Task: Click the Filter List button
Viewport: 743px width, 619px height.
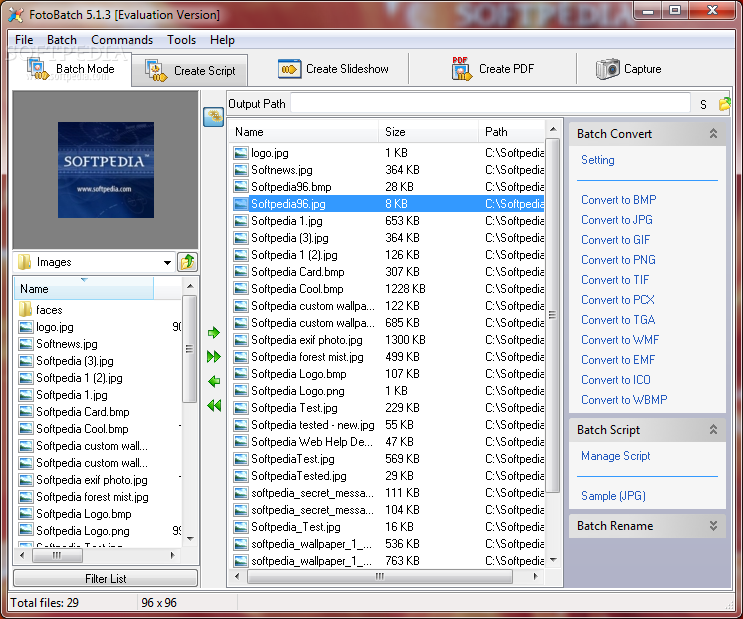Action: pyautogui.click(x=105, y=578)
